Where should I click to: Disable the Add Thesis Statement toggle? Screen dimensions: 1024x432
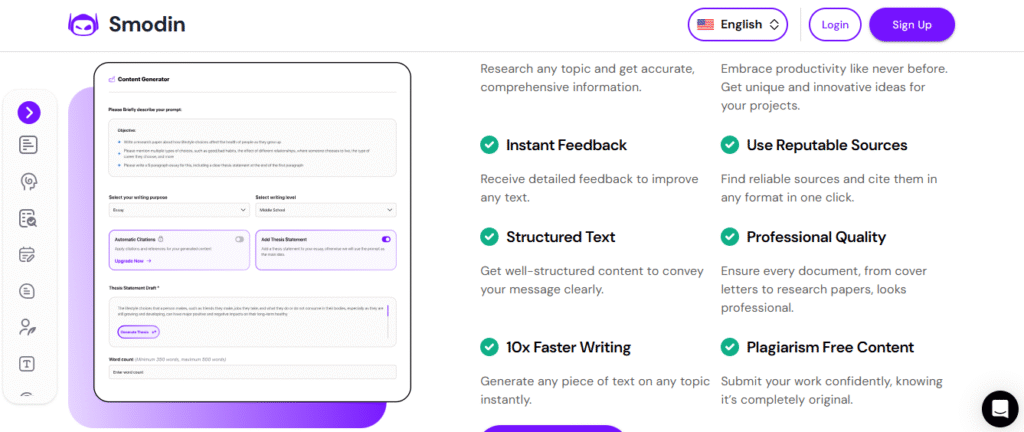point(386,239)
